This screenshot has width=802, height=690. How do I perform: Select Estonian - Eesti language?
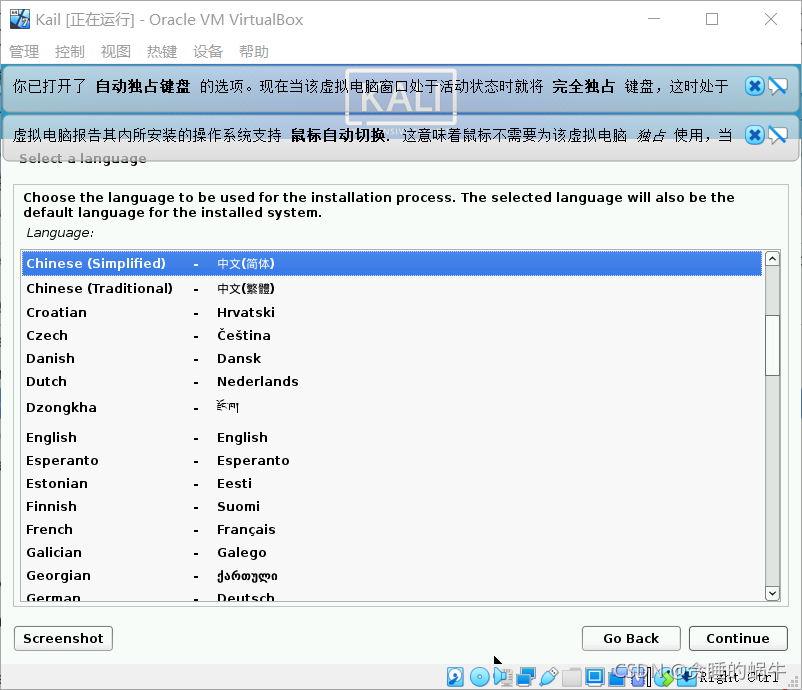(x=392, y=484)
